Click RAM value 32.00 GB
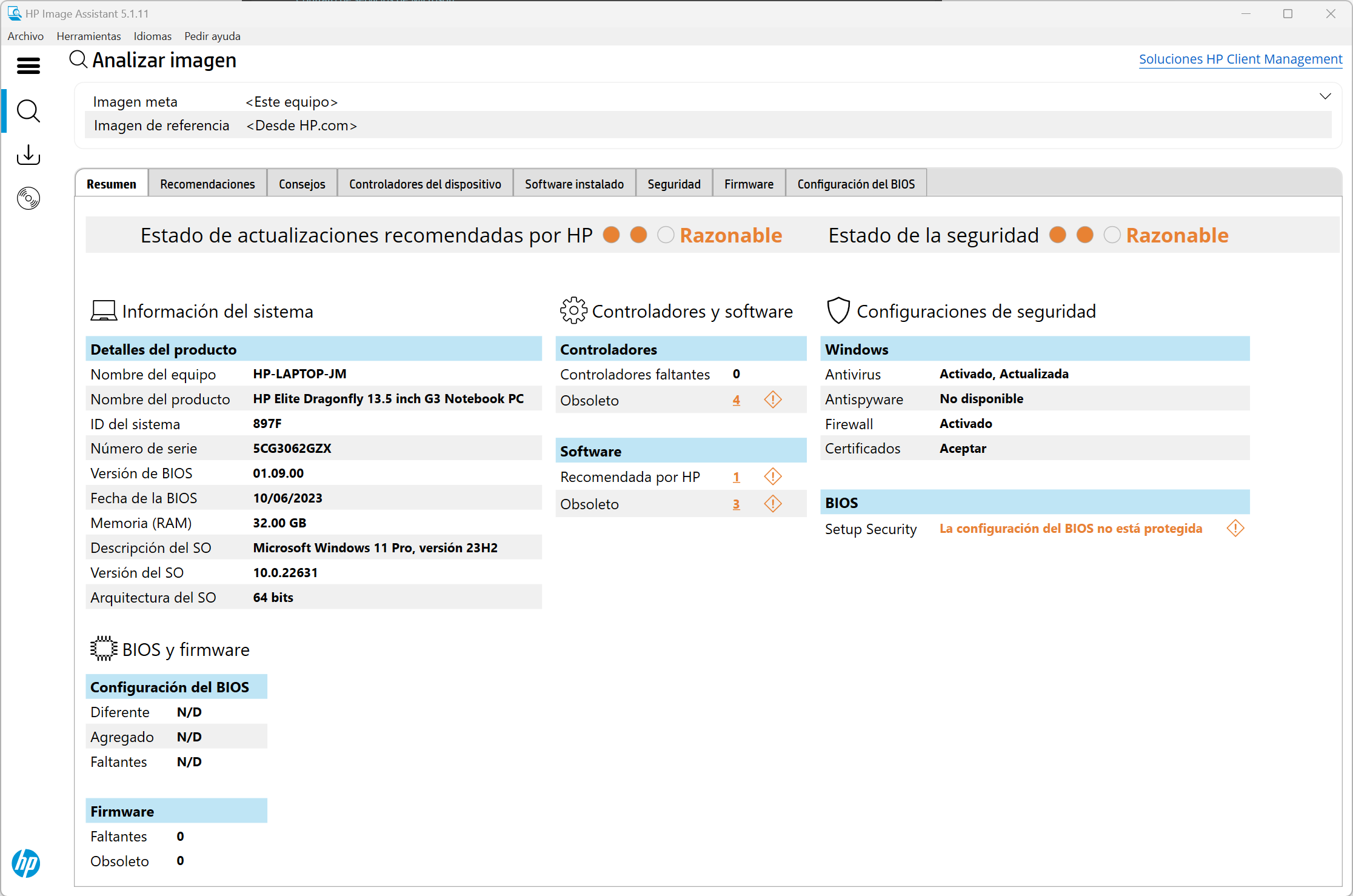This screenshot has width=1353, height=896. coord(279,523)
